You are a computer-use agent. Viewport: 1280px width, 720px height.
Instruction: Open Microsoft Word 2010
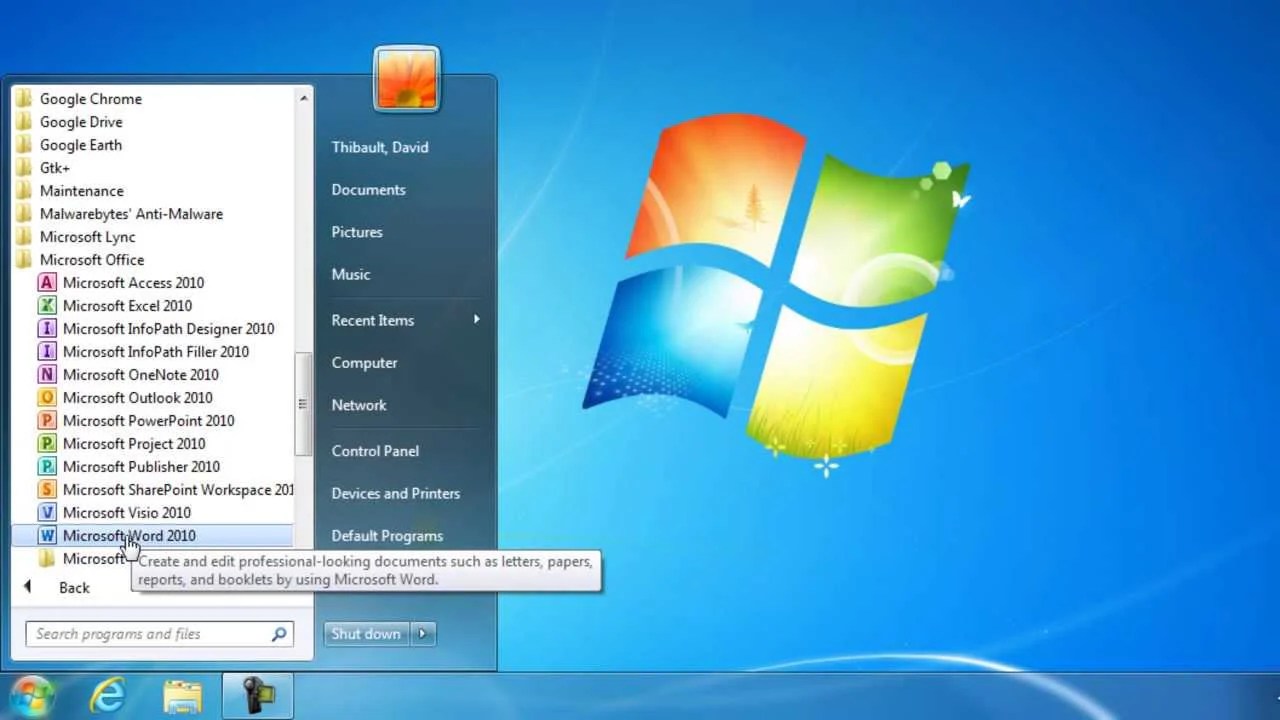tap(129, 535)
